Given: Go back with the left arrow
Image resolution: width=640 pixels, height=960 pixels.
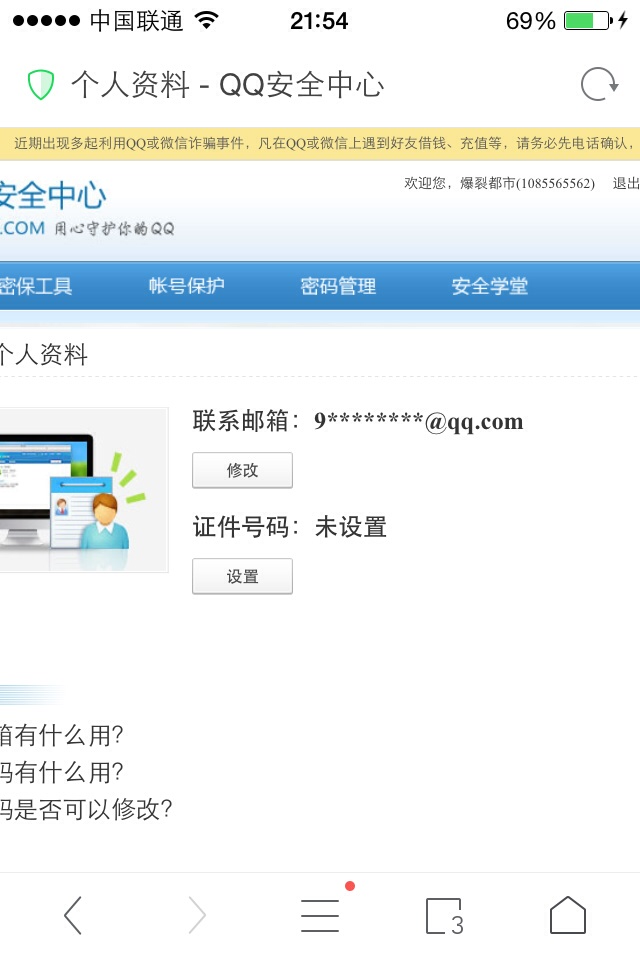Looking at the screenshot, I should (x=73, y=915).
